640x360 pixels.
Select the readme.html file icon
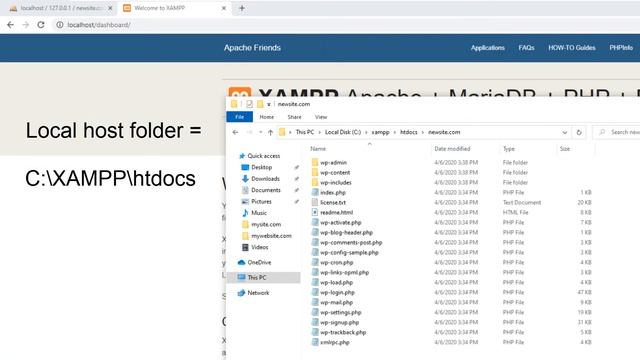[x=315, y=212]
